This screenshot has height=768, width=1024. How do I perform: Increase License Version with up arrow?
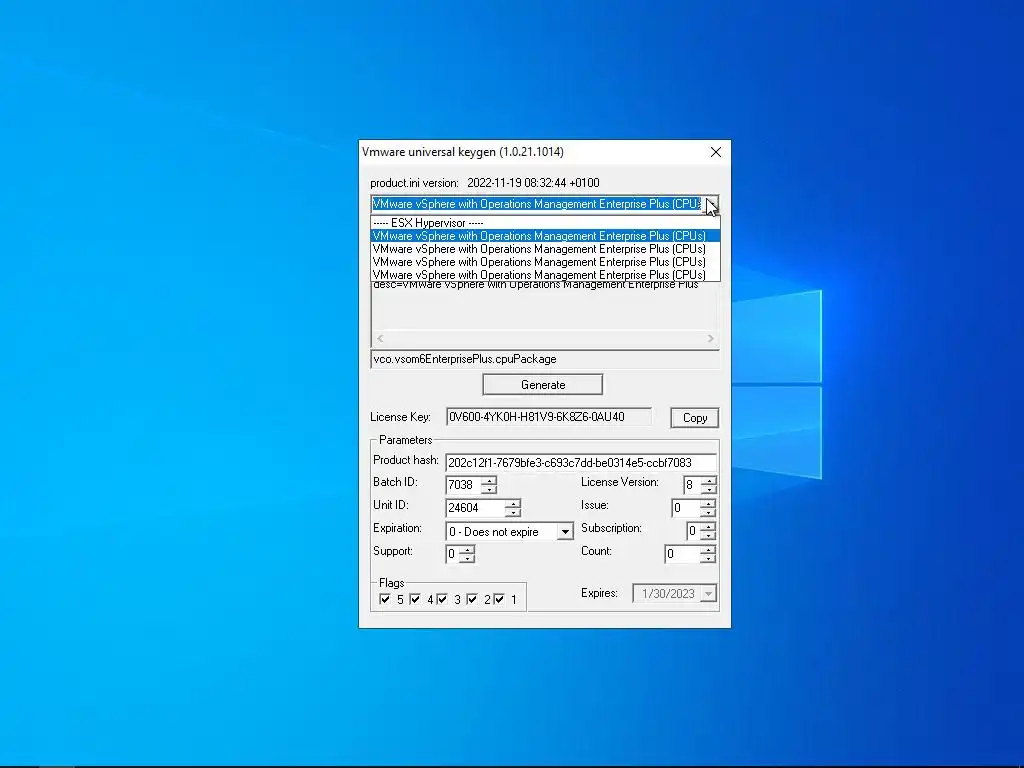tap(709, 481)
